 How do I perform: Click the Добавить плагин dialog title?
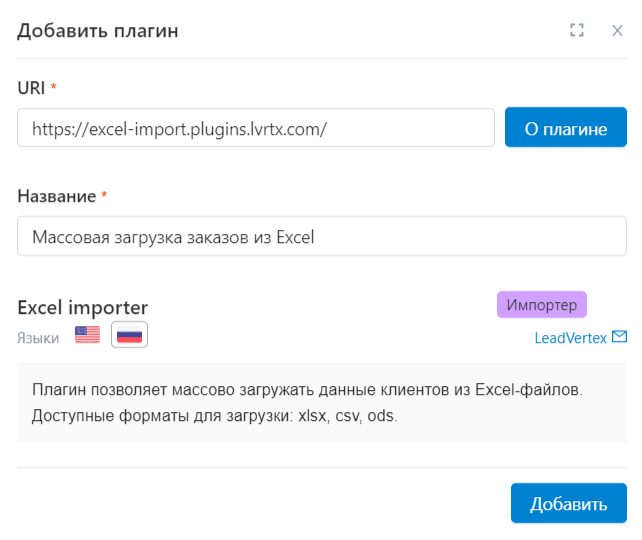click(97, 31)
